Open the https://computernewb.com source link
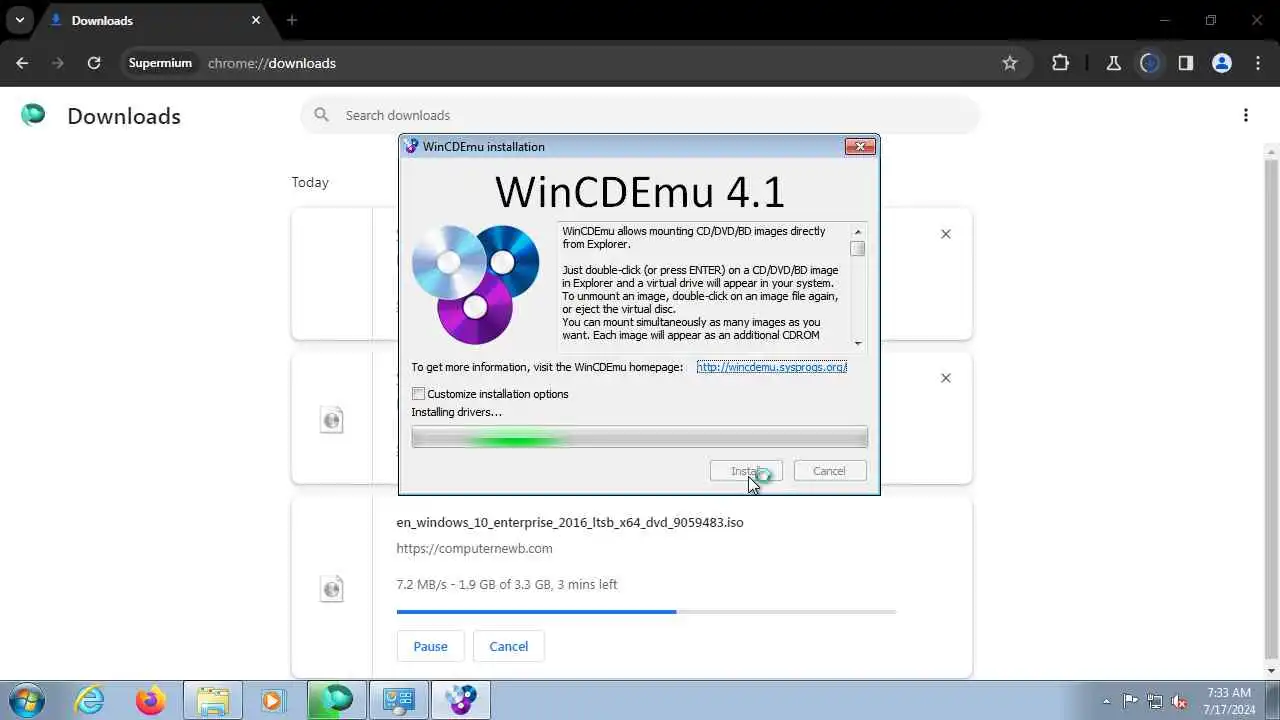The width and height of the screenshot is (1280, 720). 474,548
